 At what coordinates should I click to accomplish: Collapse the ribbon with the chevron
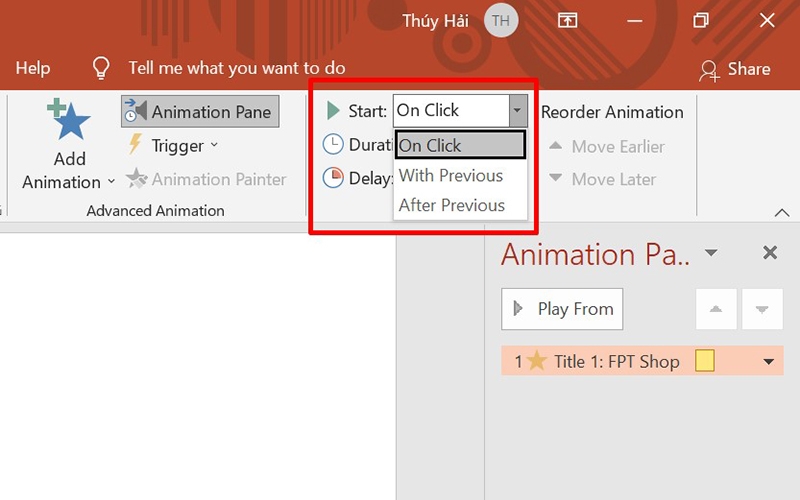[782, 212]
